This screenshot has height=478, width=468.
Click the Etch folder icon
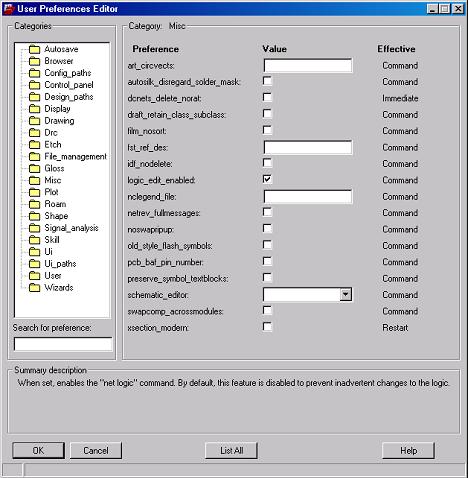[x=34, y=145]
